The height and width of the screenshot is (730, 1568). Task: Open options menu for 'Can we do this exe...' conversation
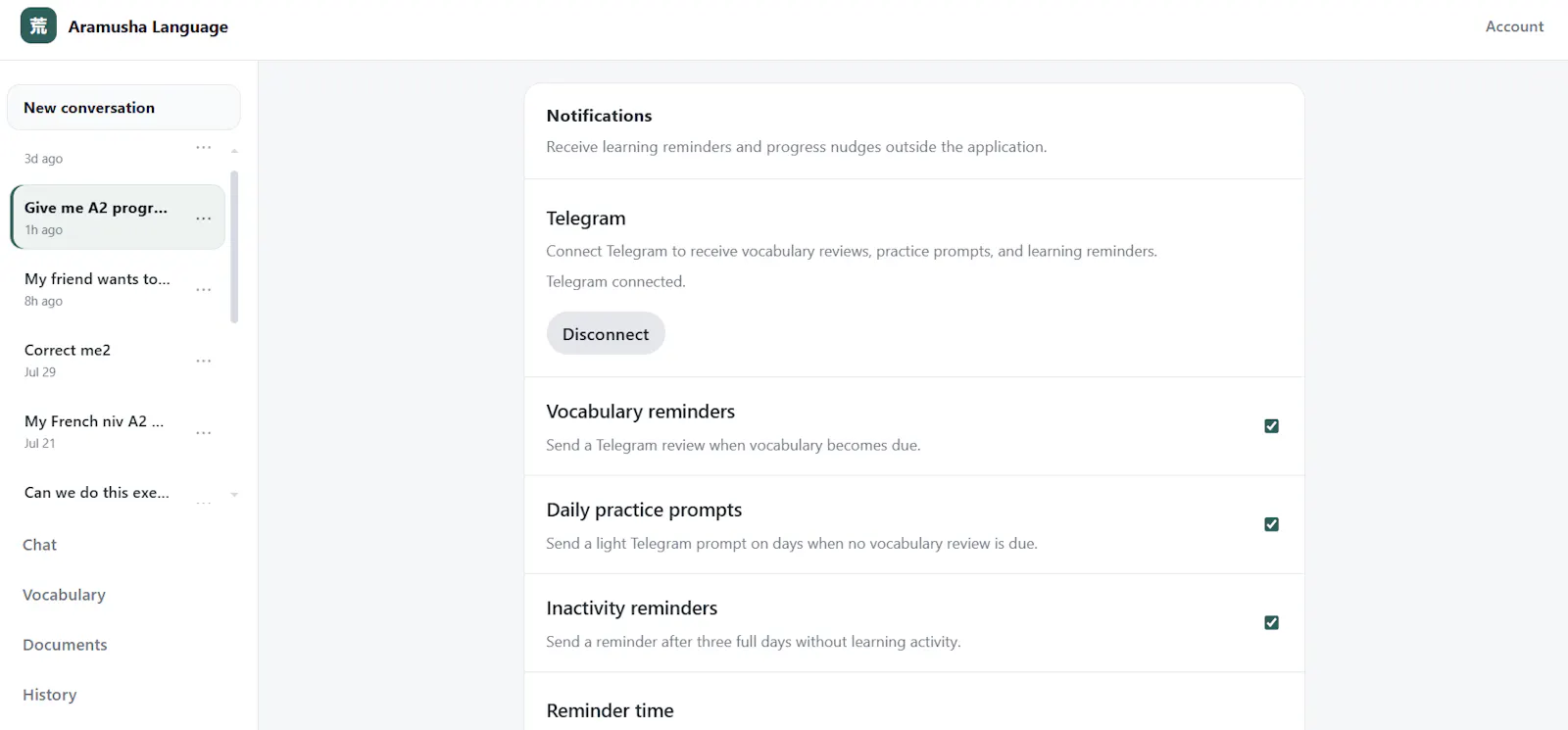204,503
